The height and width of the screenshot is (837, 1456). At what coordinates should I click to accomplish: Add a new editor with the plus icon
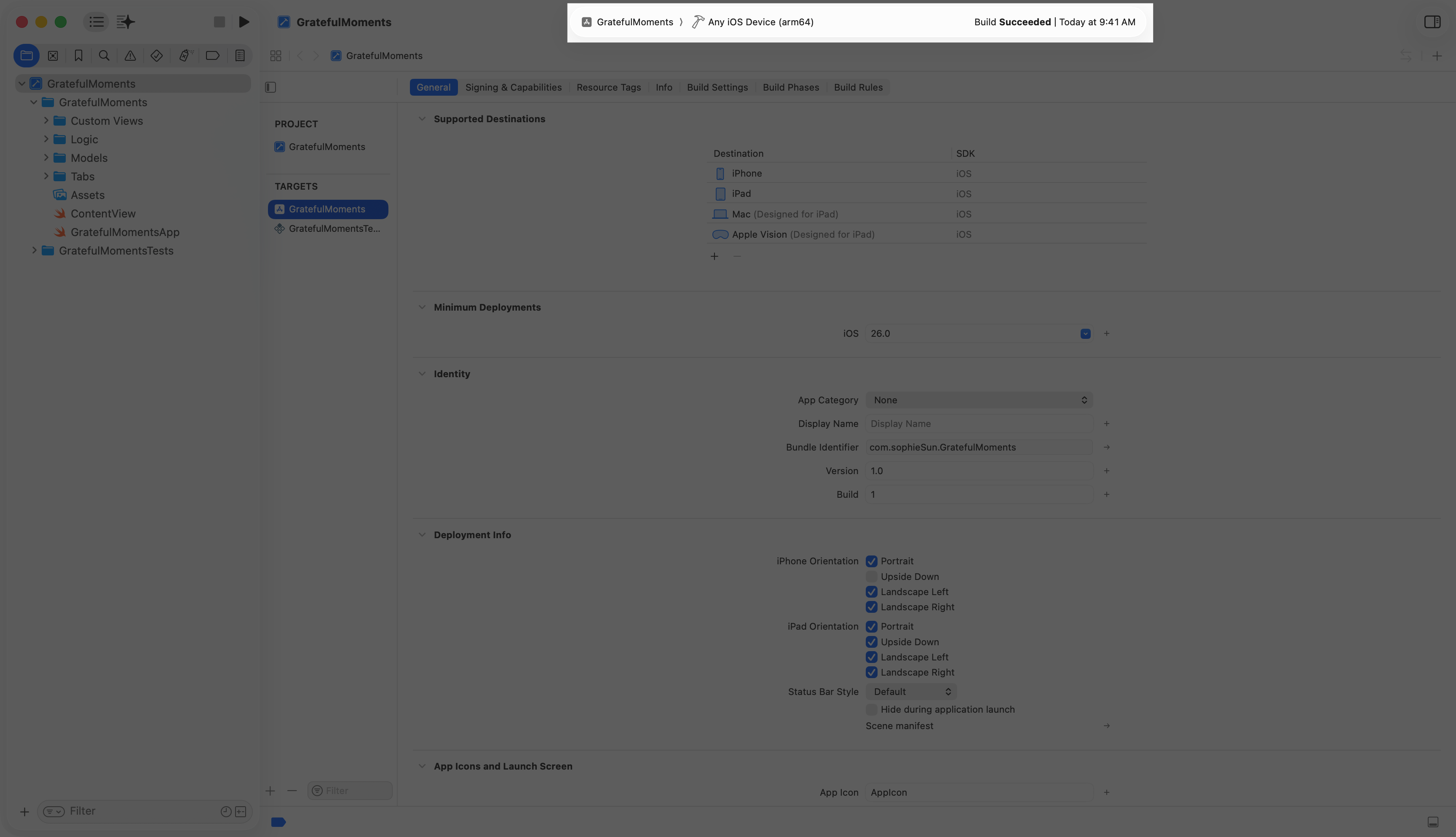(x=1437, y=56)
